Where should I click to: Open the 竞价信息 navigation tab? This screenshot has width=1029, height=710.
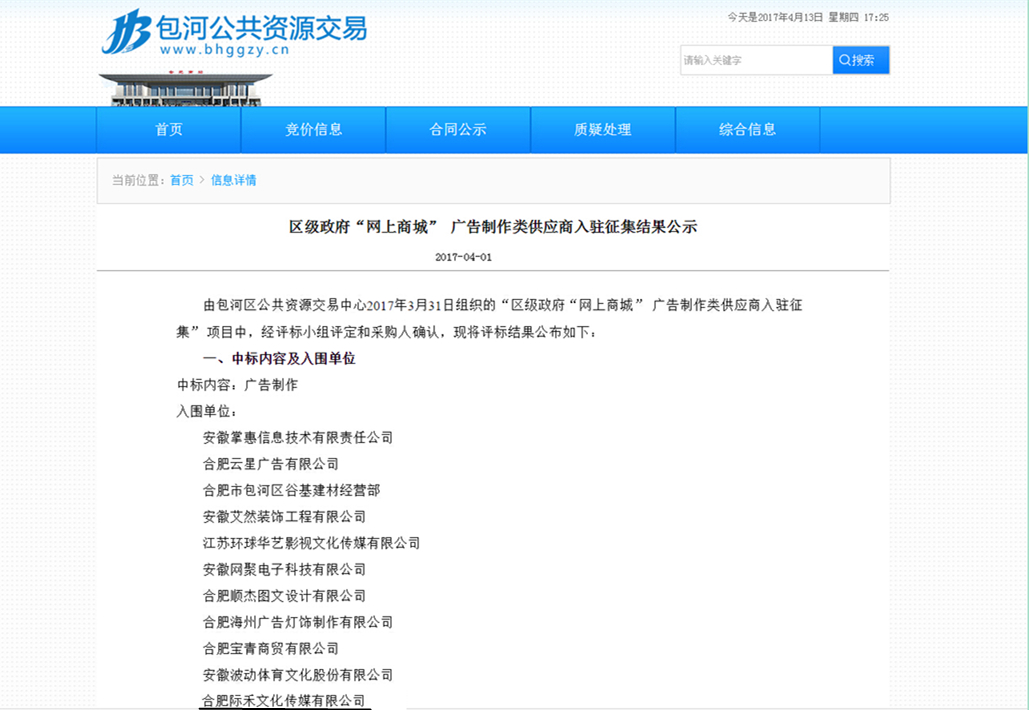tap(314, 129)
